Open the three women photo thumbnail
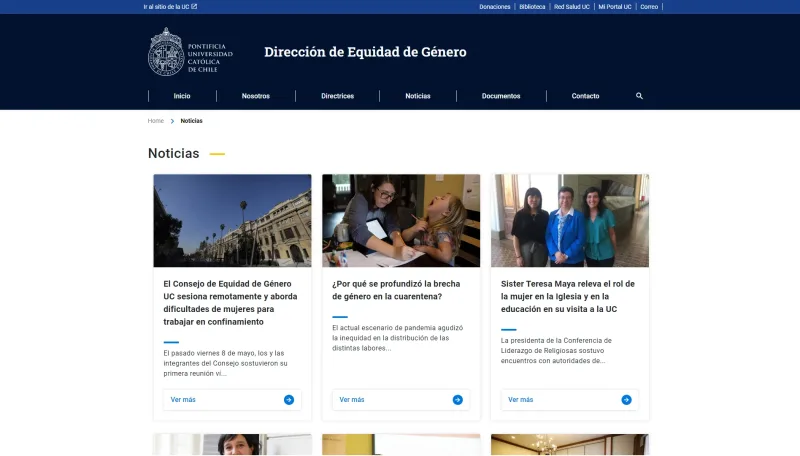 tap(570, 220)
